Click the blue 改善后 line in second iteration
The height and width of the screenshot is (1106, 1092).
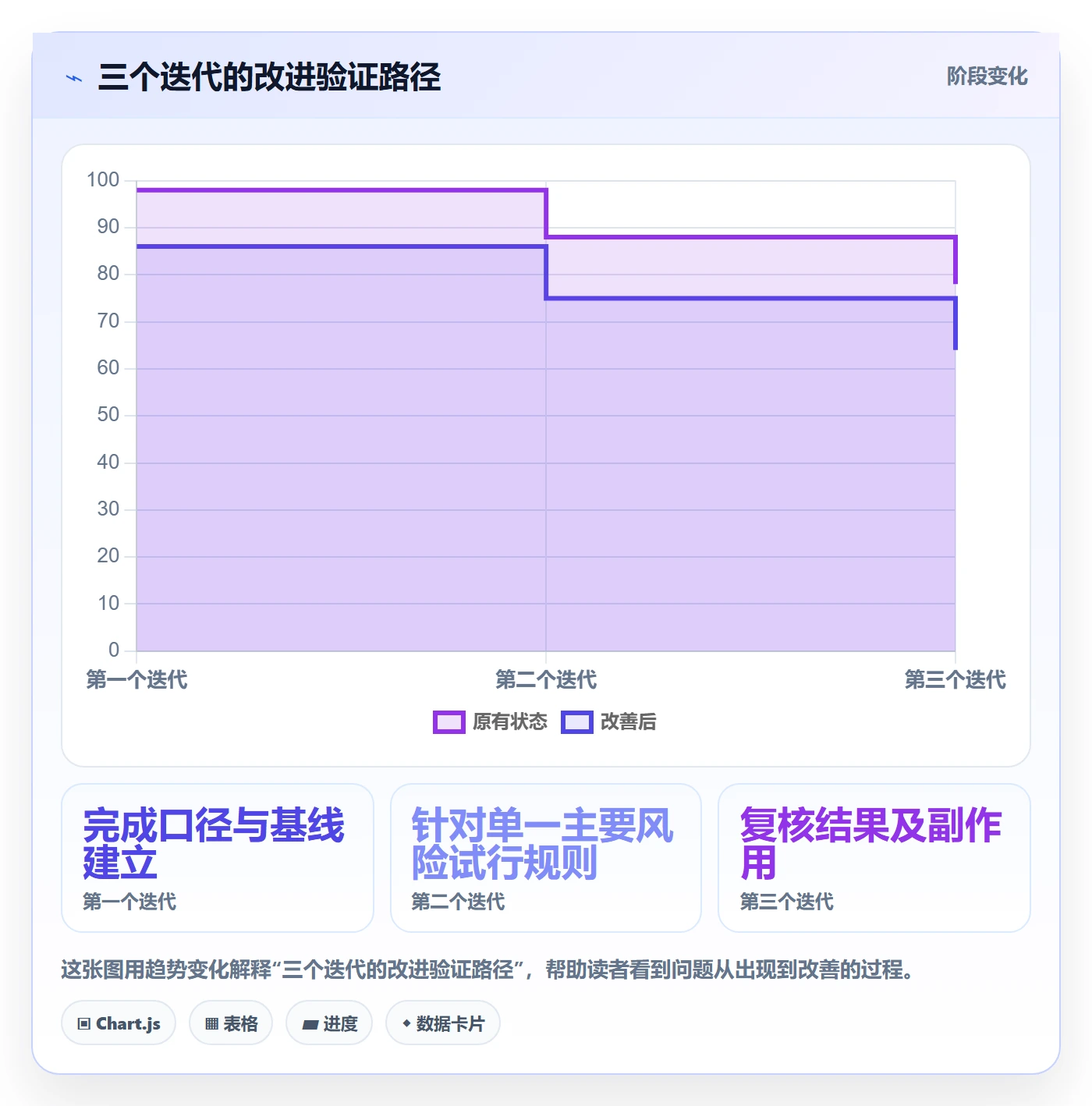(x=750, y=298)
